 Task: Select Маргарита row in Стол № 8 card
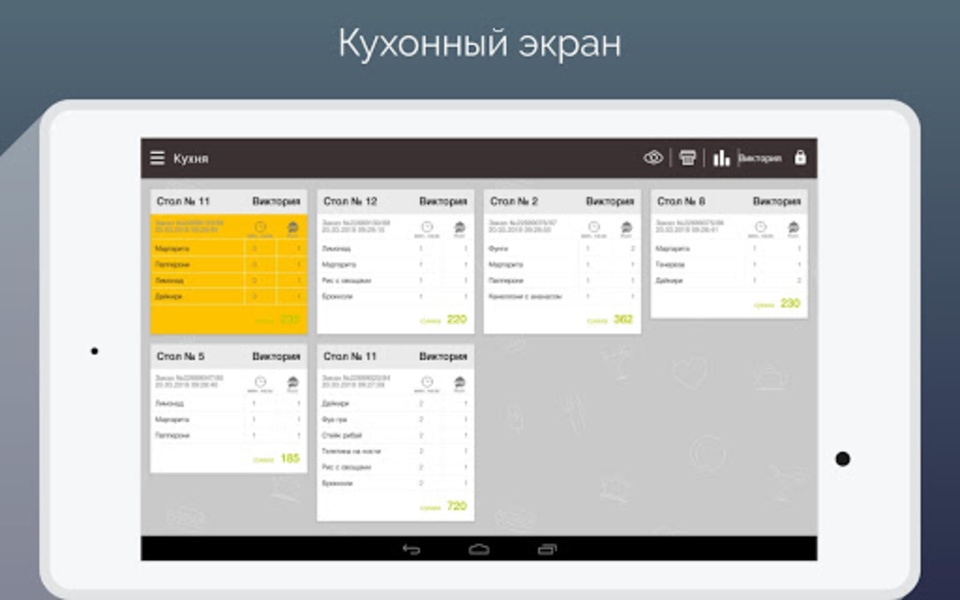point(729,249)
